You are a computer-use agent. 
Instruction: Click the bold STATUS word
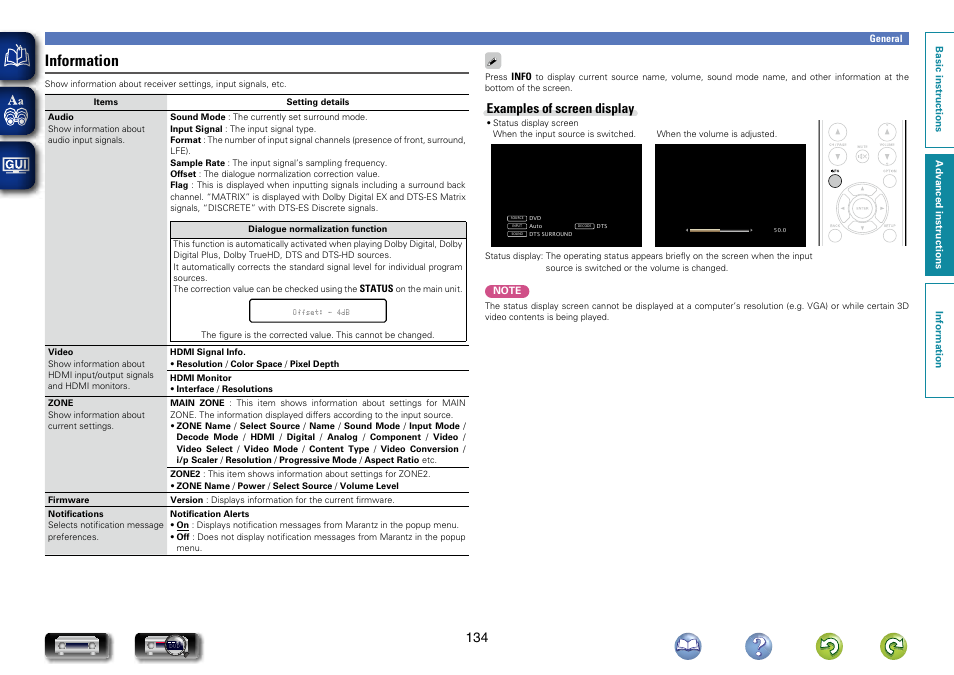pos(376,289)
